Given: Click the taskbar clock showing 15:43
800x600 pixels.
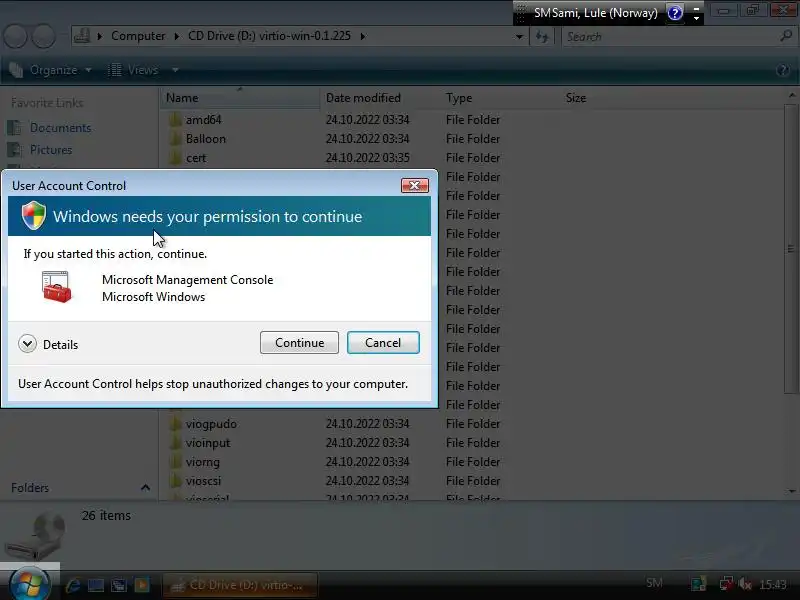Looking at the screenshot, I should pos(772,585).
